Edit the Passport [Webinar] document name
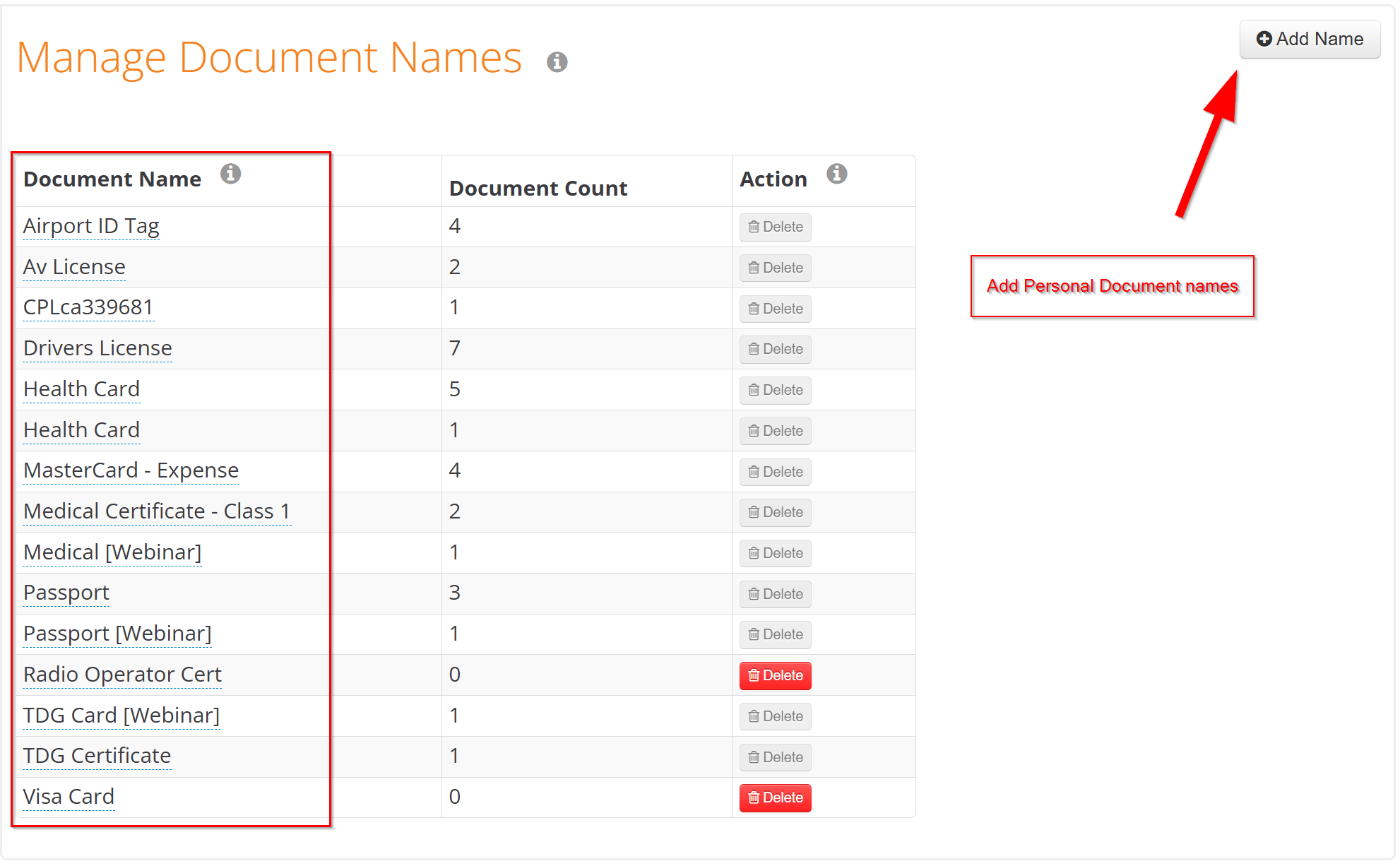 pos(117,634)
